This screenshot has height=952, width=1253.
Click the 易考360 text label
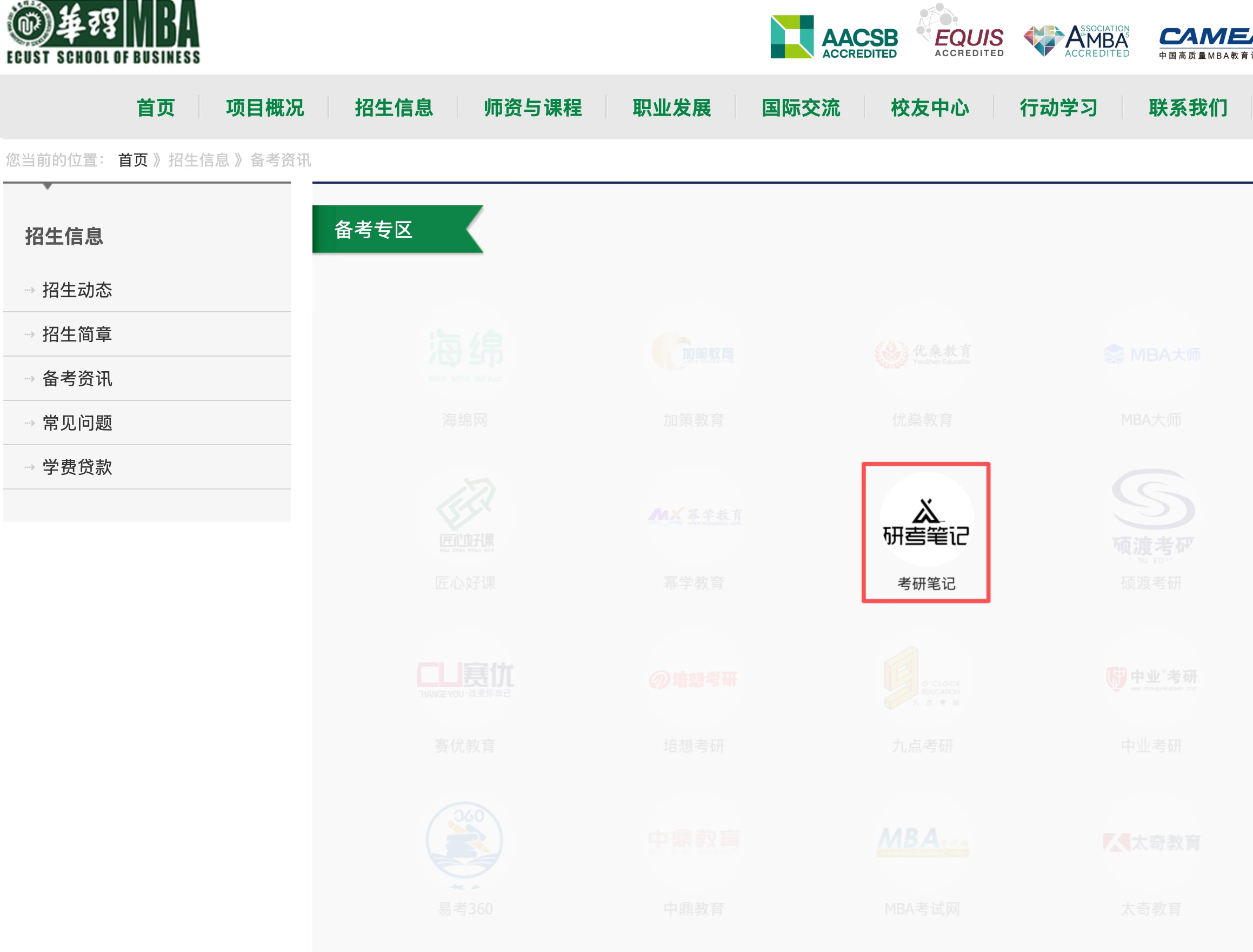point(465,908)
